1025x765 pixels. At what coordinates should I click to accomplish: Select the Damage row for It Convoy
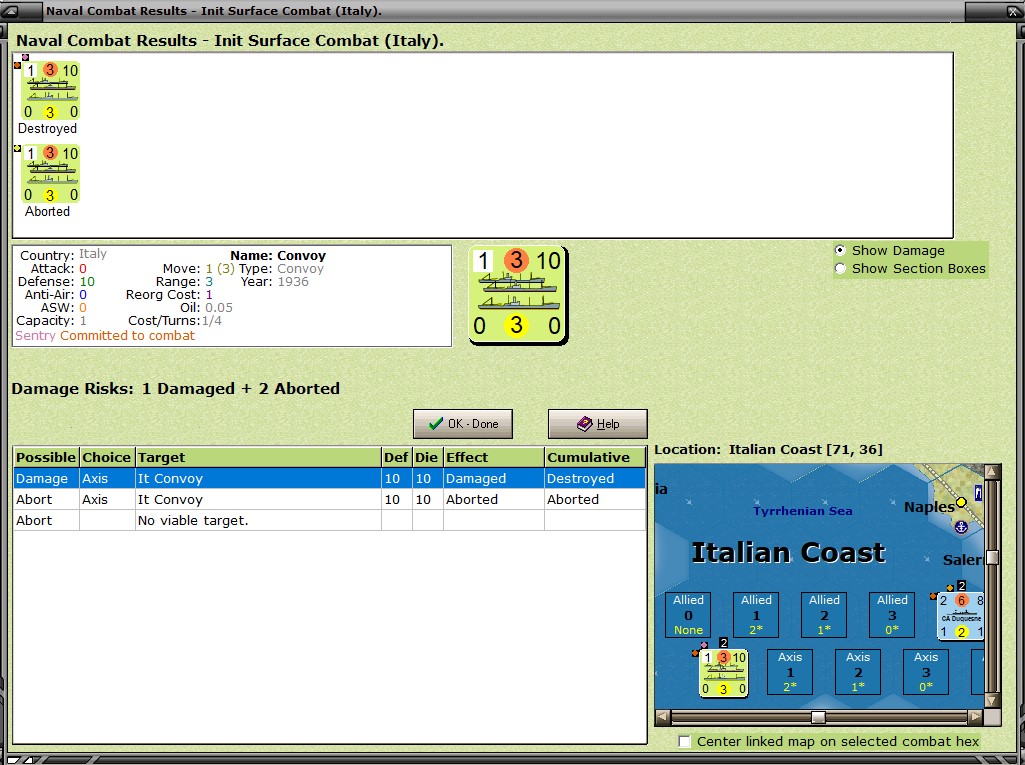(x=329, y=479)
